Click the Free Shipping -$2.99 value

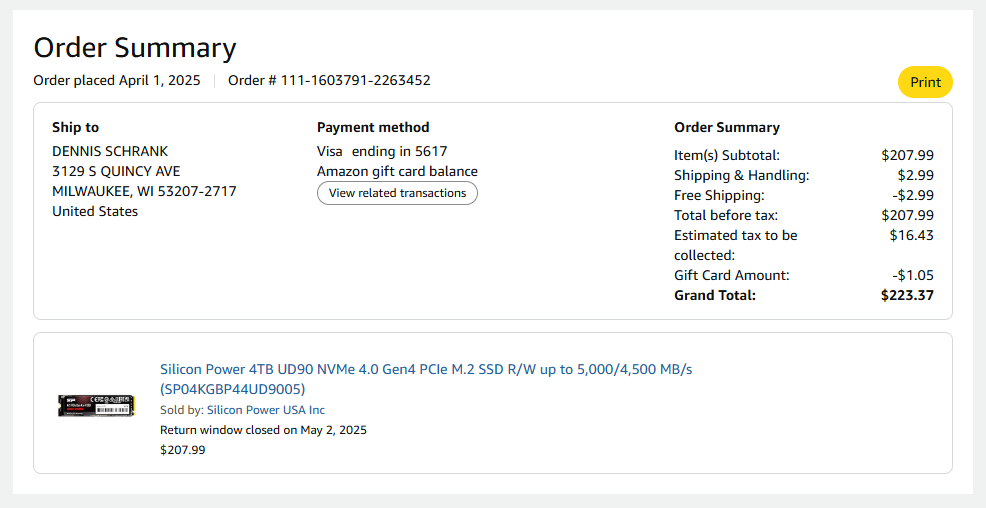(x=913, y=195)
